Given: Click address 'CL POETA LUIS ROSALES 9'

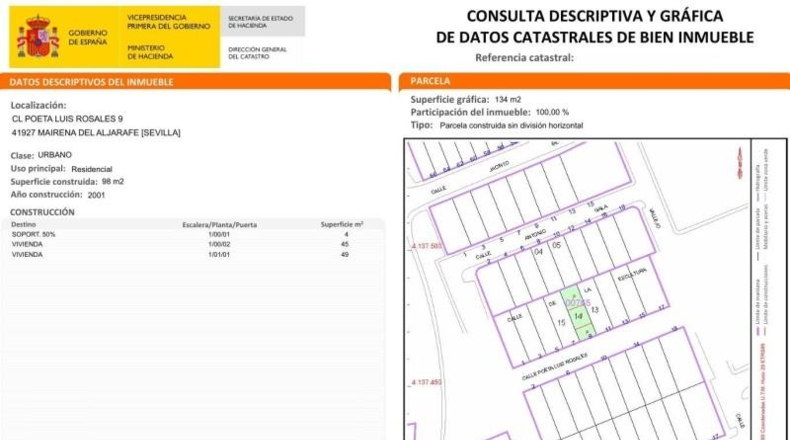Looking at the screenshot, I should 67,119.
